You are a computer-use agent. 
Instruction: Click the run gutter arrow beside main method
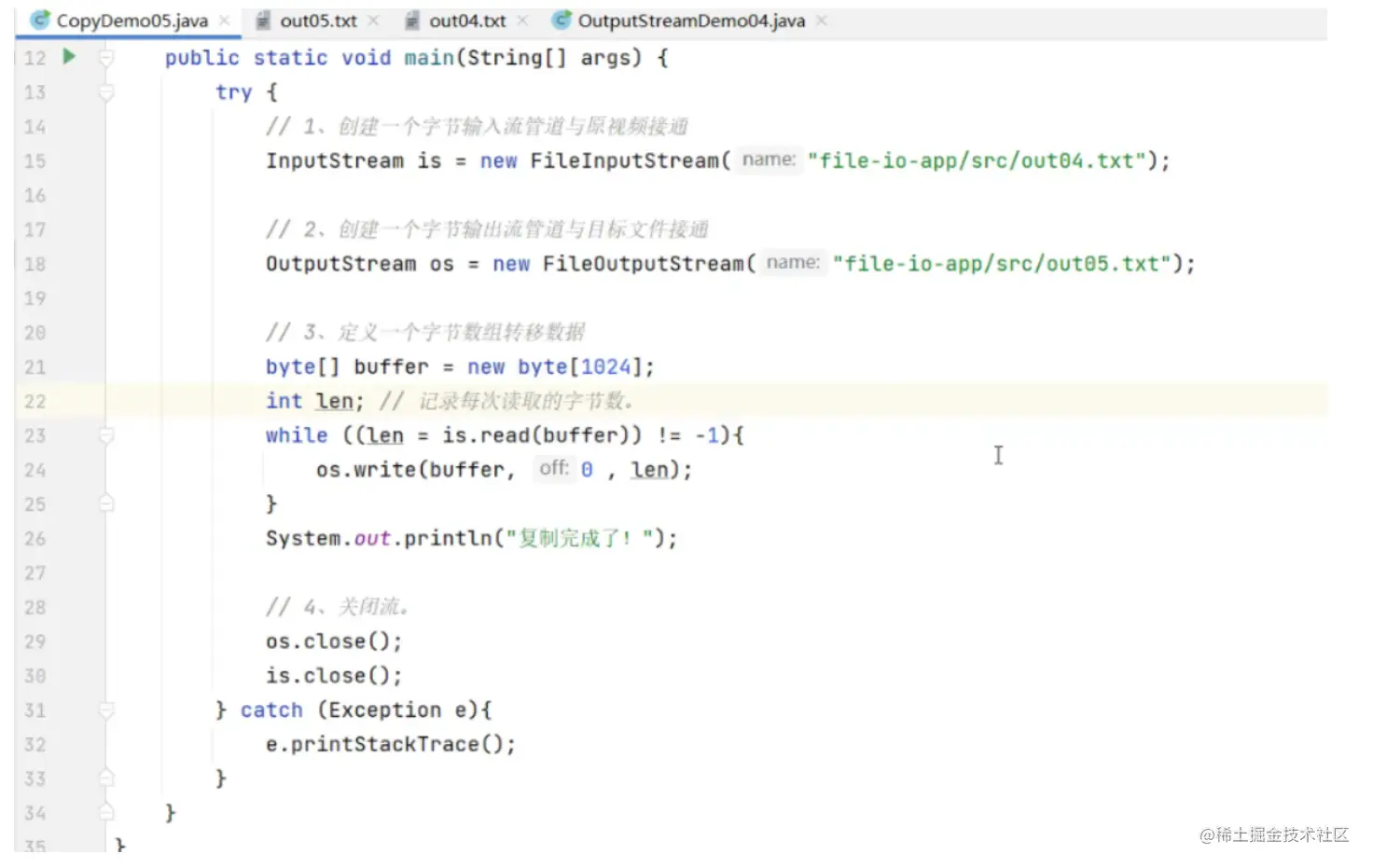[x=69, y=57]
